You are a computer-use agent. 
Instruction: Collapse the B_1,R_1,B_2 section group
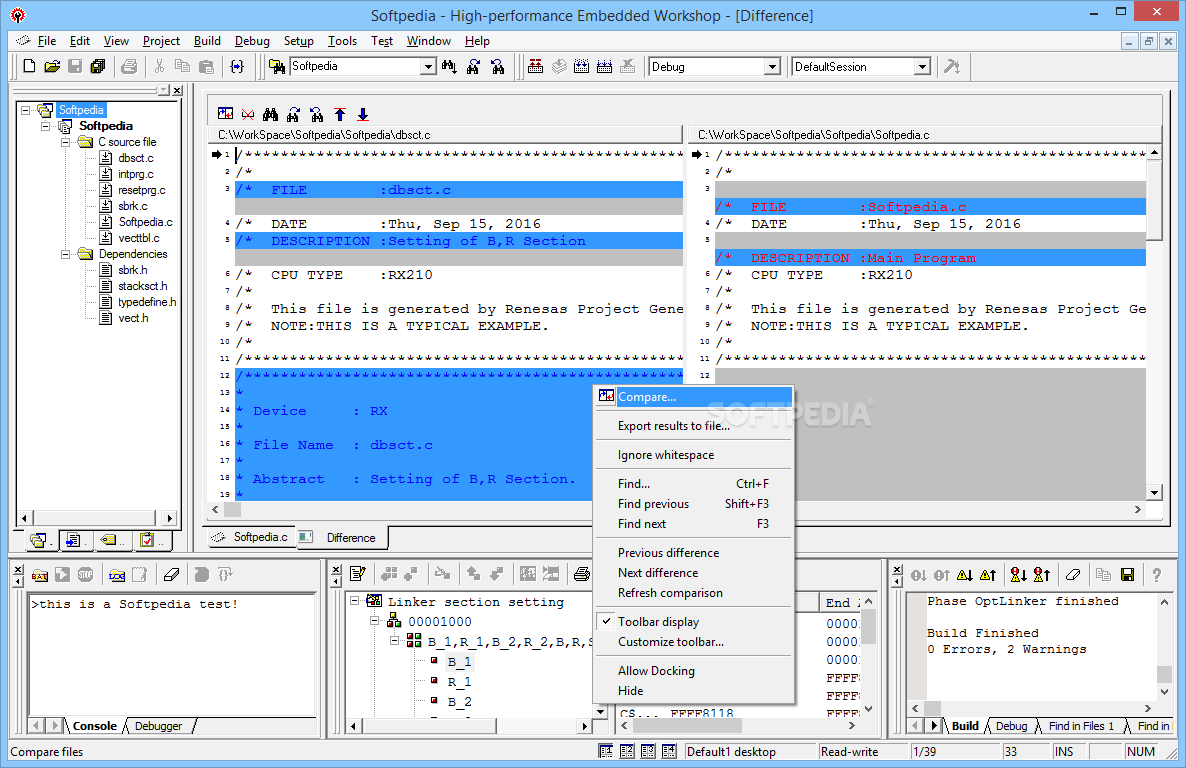click(395, 641)
